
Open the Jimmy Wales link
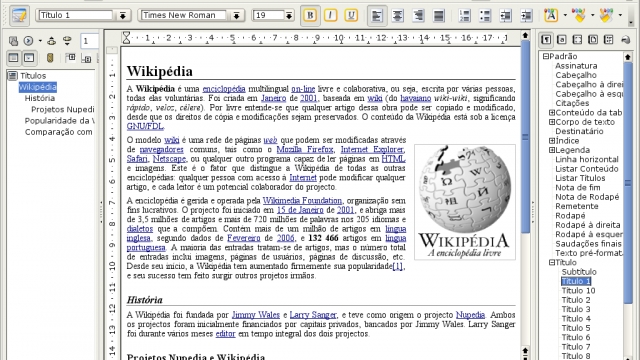pyautogui.click(x=256, y=315)
